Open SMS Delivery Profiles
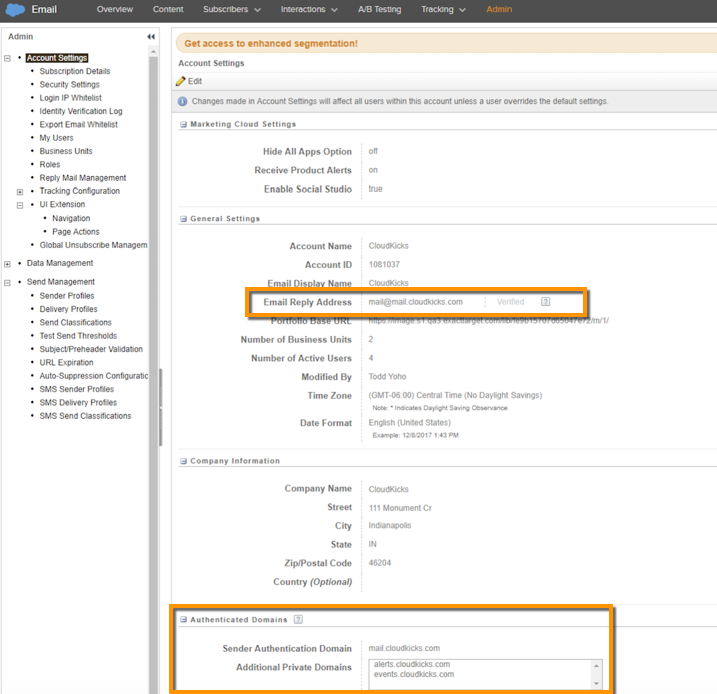 (78, 402)
